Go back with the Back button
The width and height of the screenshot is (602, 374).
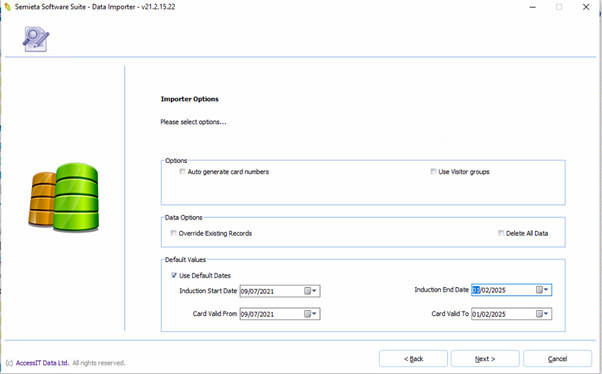[x=413, y=359]
